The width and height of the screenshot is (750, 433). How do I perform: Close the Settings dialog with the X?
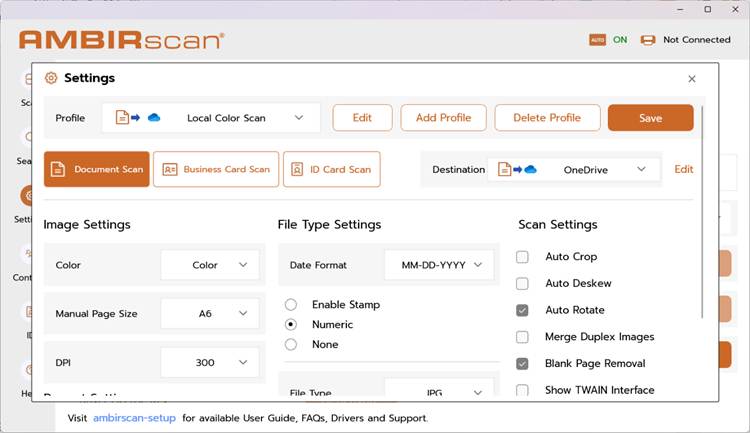point(692,79)
